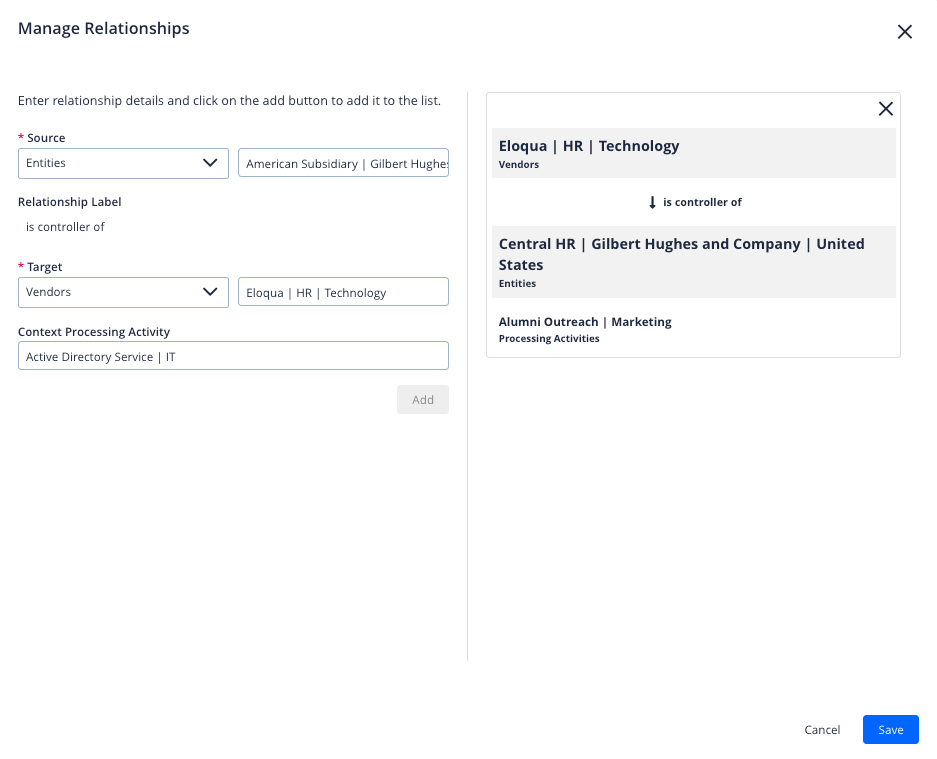Click the "Vendors" caption under Eloqua heading
Viewport: 937px width, 759px height.
[x=519, y=164]
